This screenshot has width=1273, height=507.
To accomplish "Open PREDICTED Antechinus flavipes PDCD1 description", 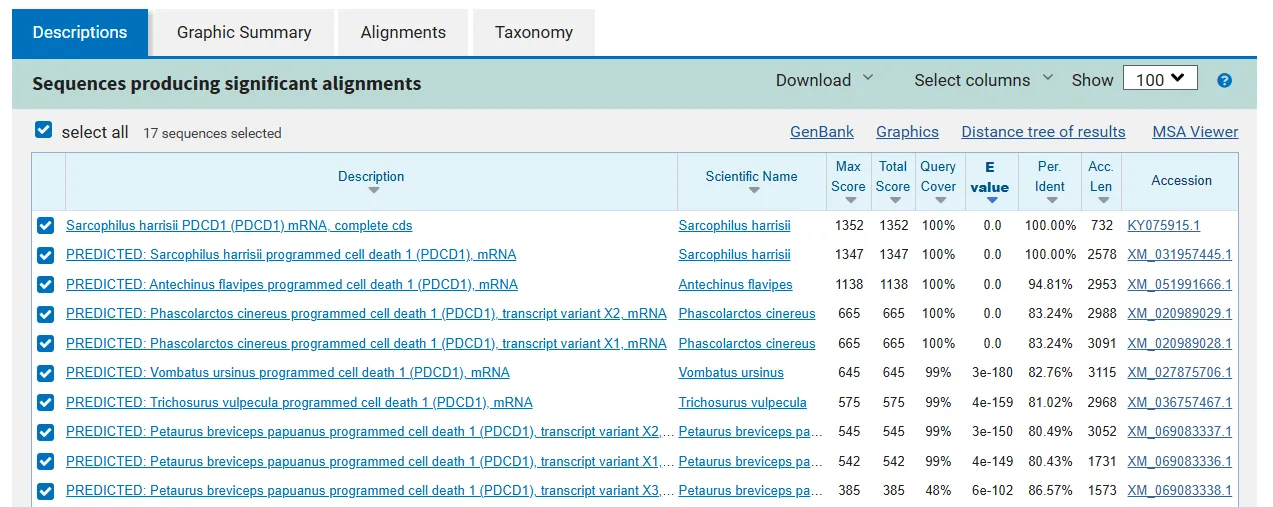I will (292, 285).
